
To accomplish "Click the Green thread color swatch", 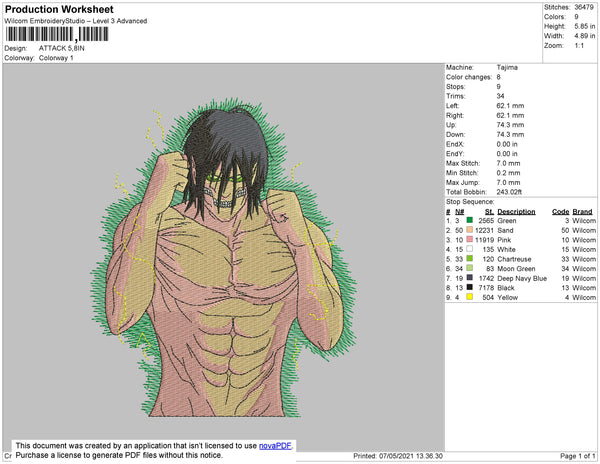I will tap(470, 220).
